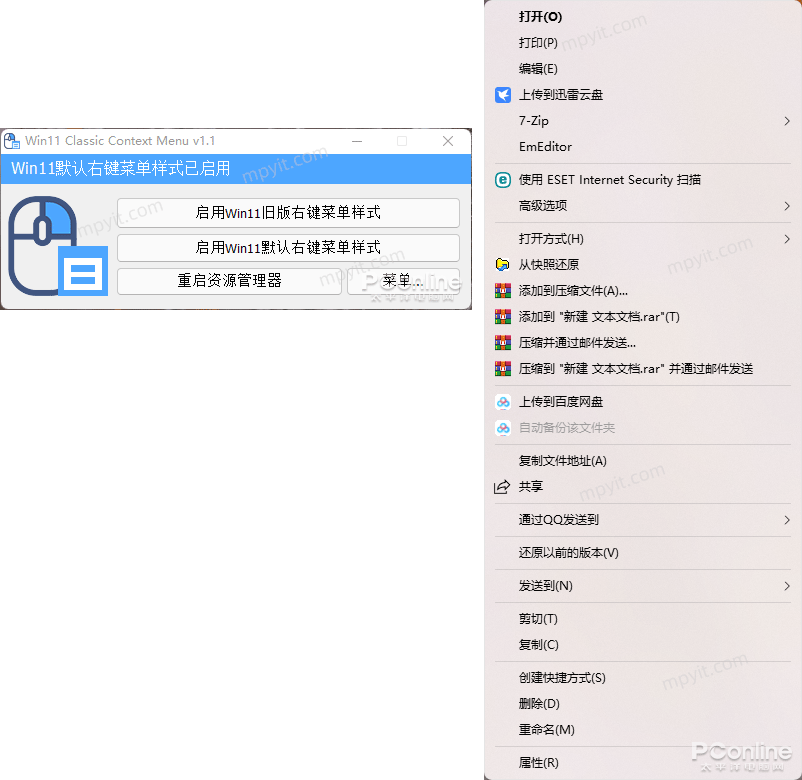Viewport: 802px width, 780px height.
Task: Minimize the Win11 Classic Context Menu window
Action: (x=357, y=141)
